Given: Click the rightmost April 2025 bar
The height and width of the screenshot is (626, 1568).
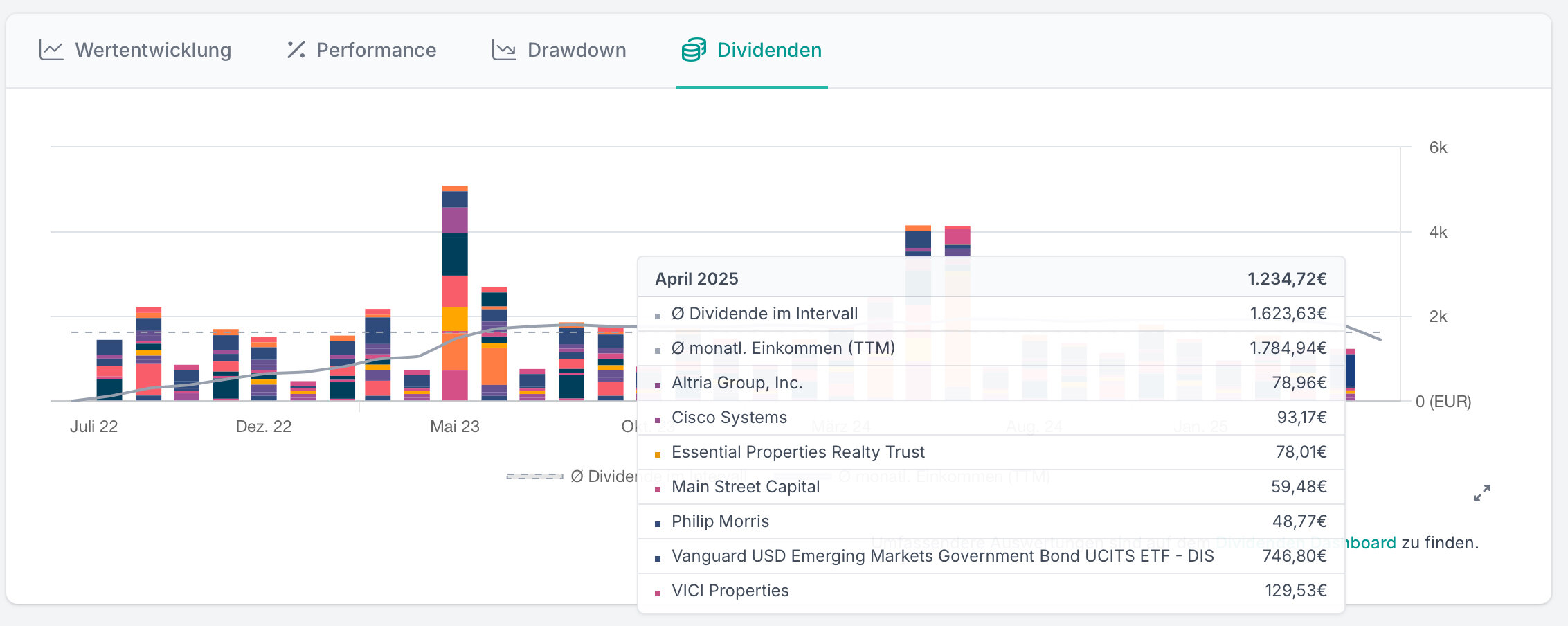Looking at the screenshot, I should point(1350,375).
